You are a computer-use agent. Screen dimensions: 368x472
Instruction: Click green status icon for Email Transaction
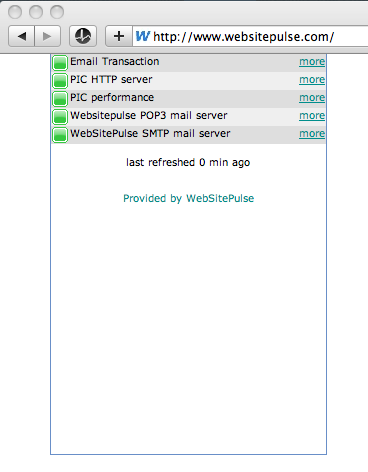60,62
